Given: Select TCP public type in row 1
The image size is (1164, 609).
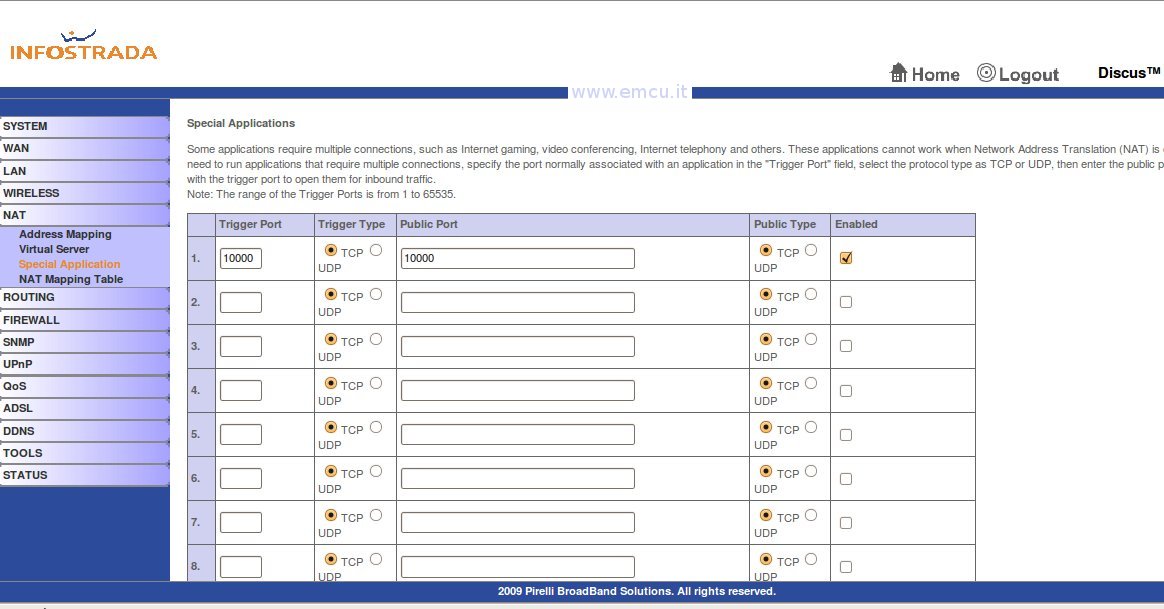Looking at the screenshot, I should pyautogui.click(x=766, y=250).
